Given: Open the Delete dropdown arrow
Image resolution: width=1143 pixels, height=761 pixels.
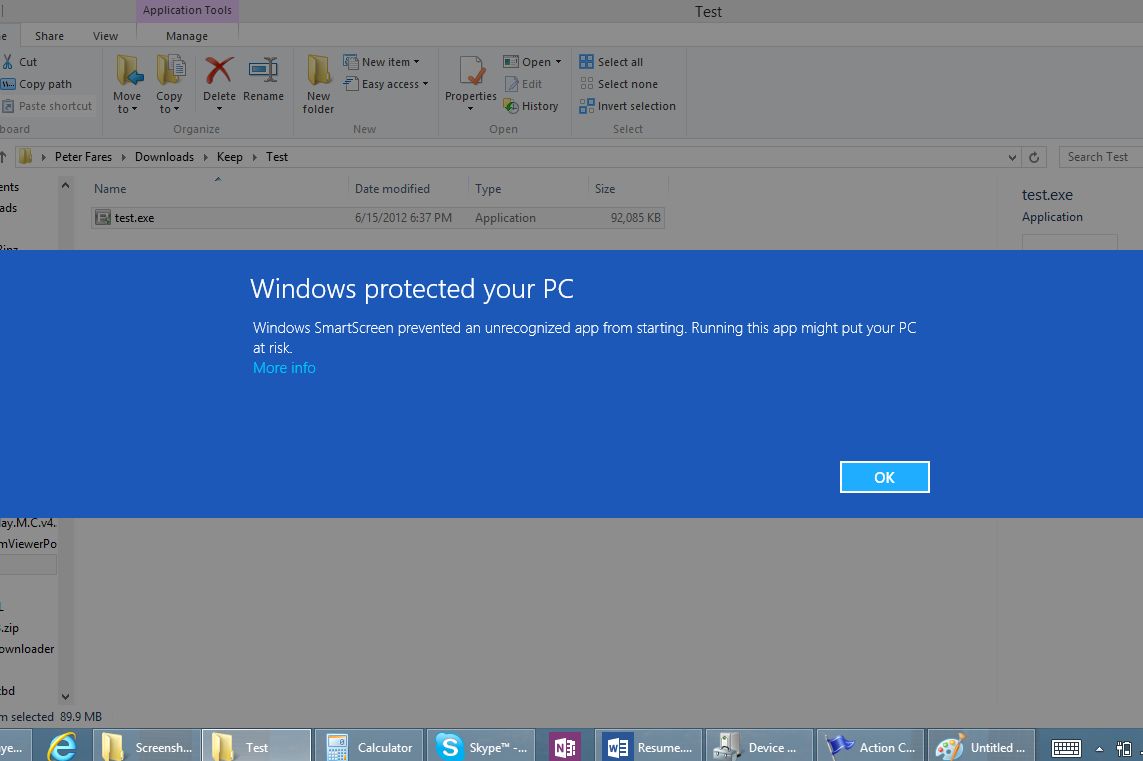Looking at the screenshot, I should (219, 109).
